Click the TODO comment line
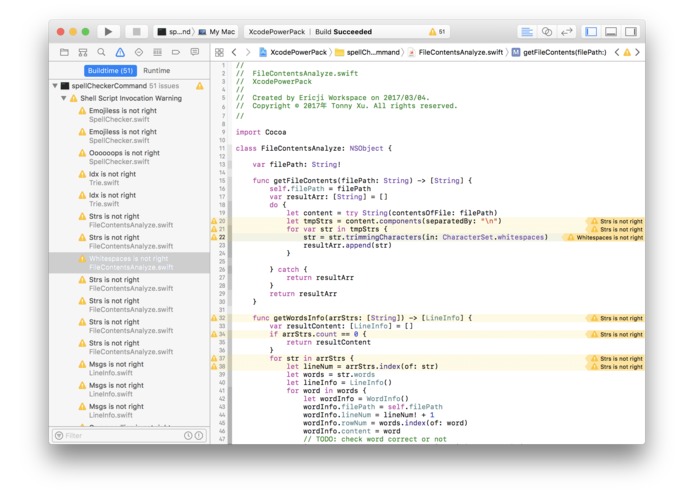The height and width of the screenshot is (494, 695). pyautogui.click(x=375, y=439)
